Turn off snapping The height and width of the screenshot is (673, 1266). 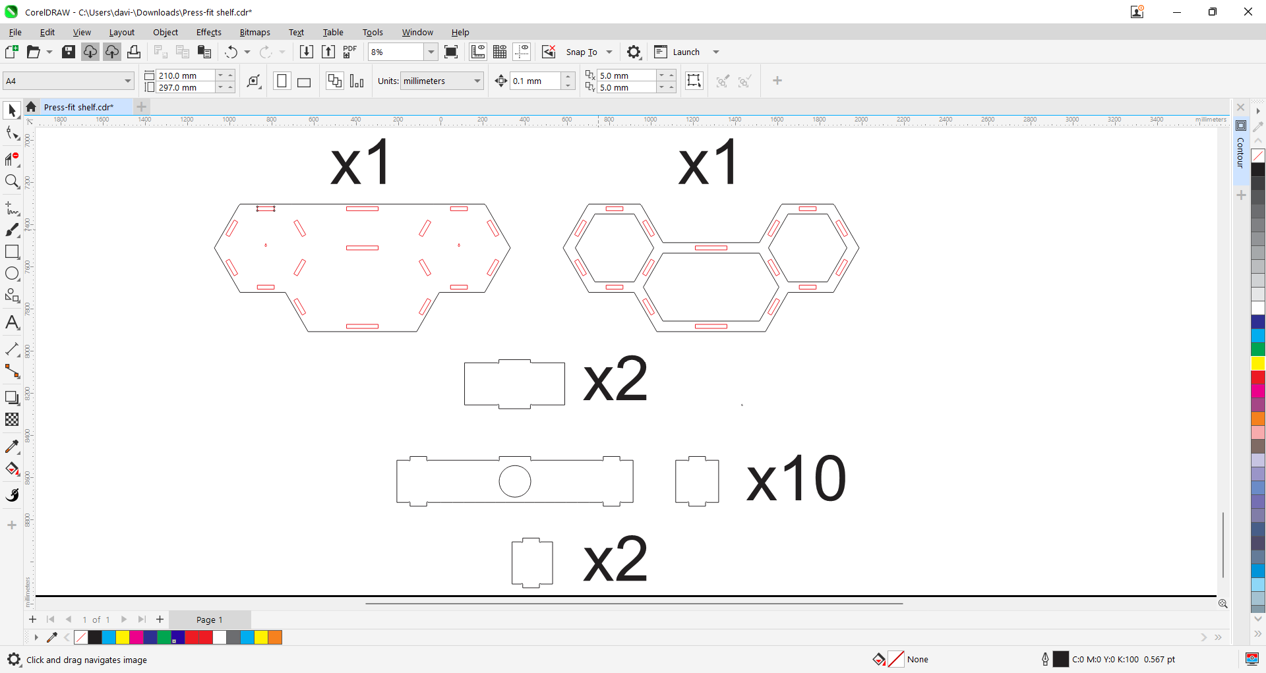pyautogui.click(x=548, y=52)
